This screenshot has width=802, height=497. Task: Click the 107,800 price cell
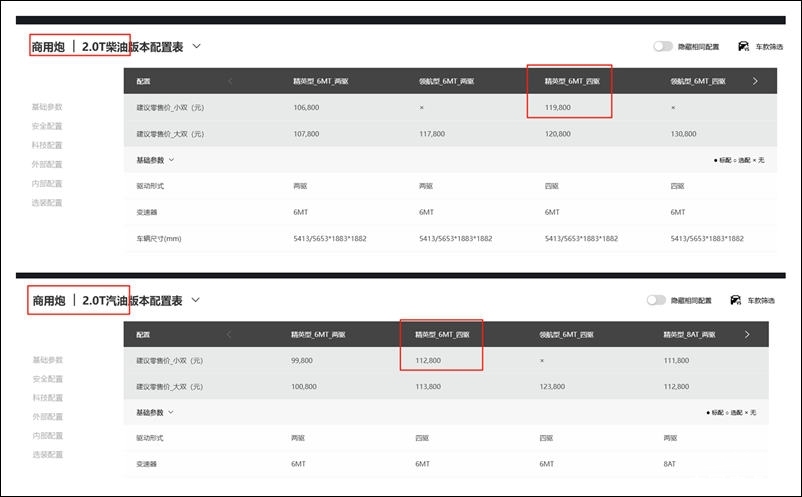pyautogui.click(x=306, y=134)
